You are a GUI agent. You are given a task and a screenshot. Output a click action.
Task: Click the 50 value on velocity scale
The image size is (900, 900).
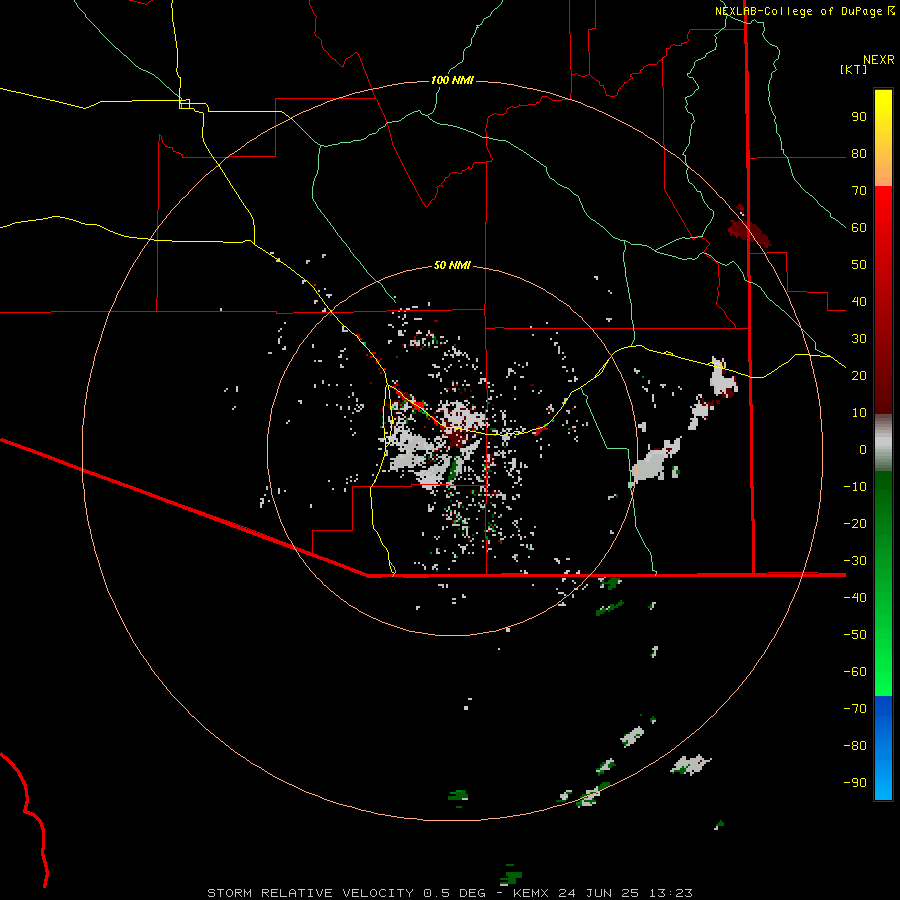pyautogui.click(x=859, y=265)
